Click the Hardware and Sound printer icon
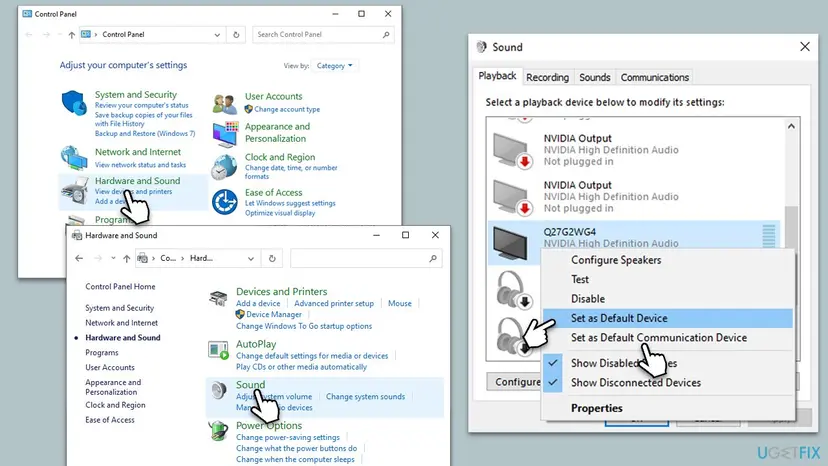The image size is (828, 466). 74,191
